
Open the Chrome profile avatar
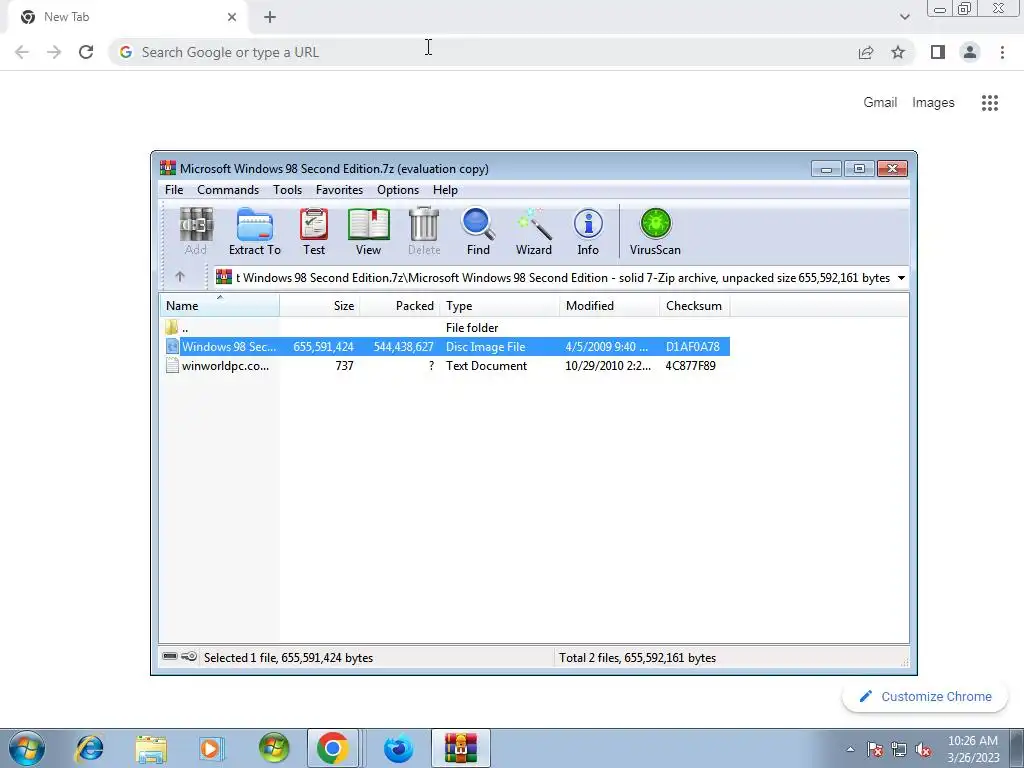pyautogui.click(x=970, y=52)
